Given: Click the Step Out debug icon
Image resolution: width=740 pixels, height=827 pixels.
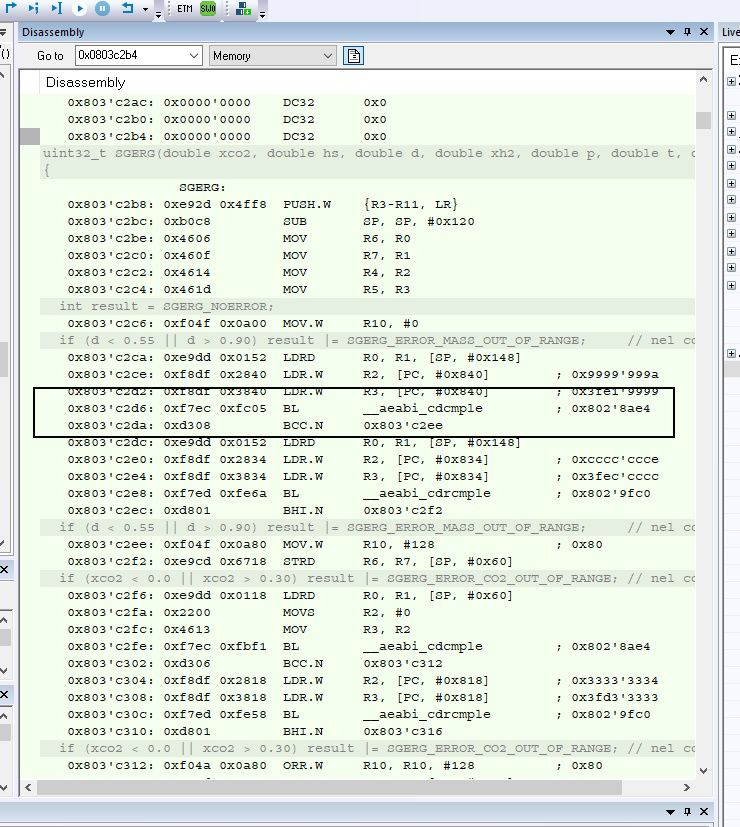Looking at the screenshot, I should click(x=11, y=7).
